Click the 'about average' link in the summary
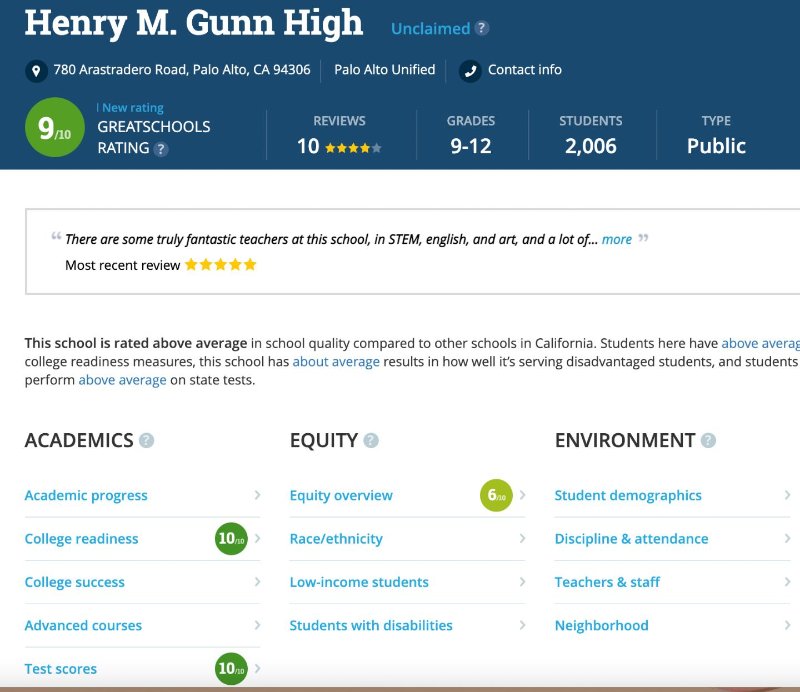The width and height of the screenshot is (800, 692). (336, 362)
